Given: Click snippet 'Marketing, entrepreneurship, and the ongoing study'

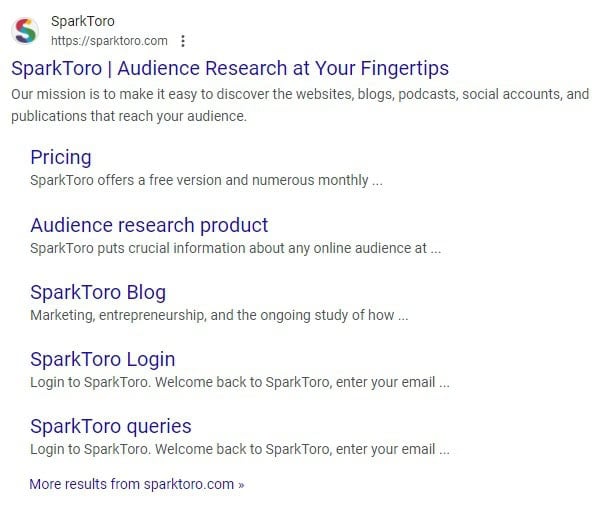Looking at the screenshot, I should (x=219, y=315).
